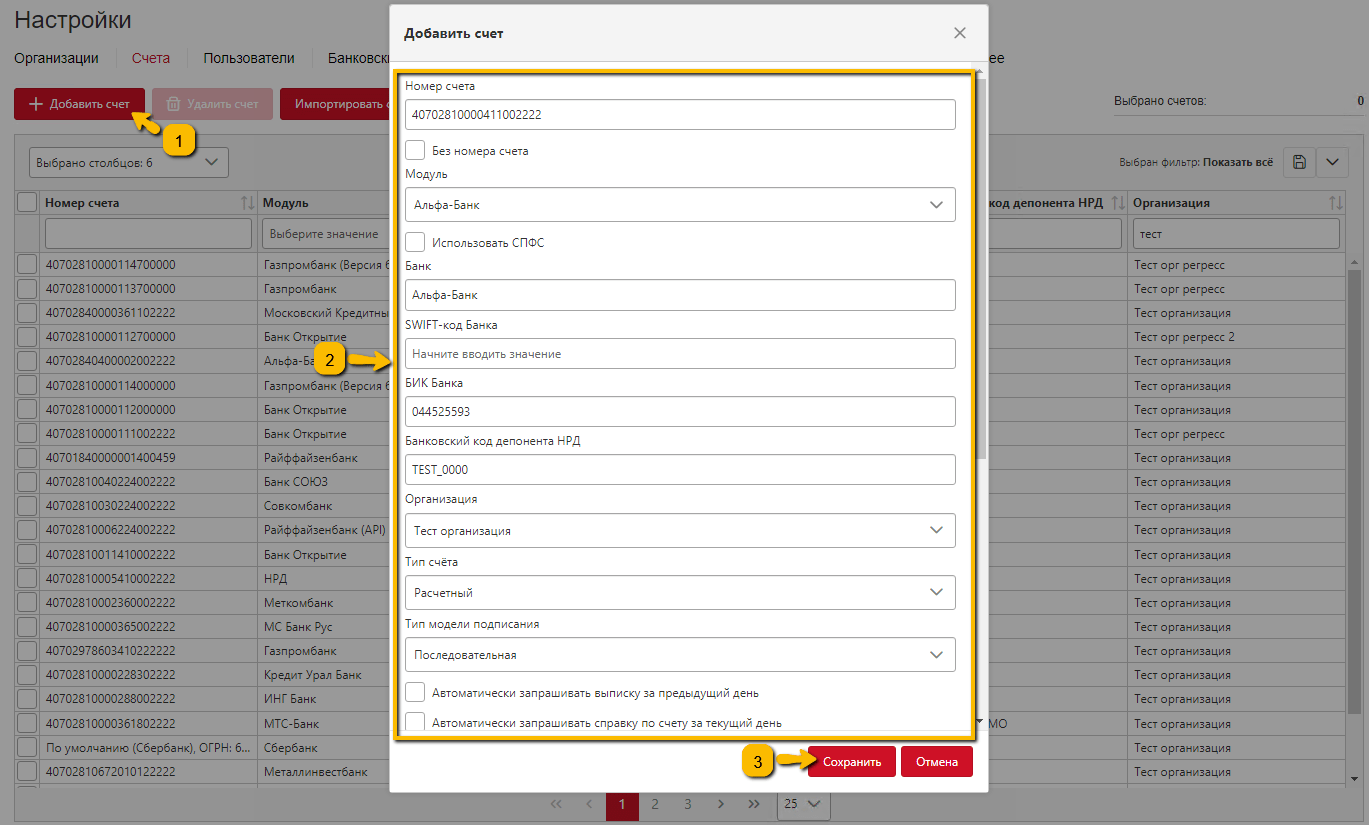
Task: Close the Добавить счет dialog with X
Action: tap(959, 33)
